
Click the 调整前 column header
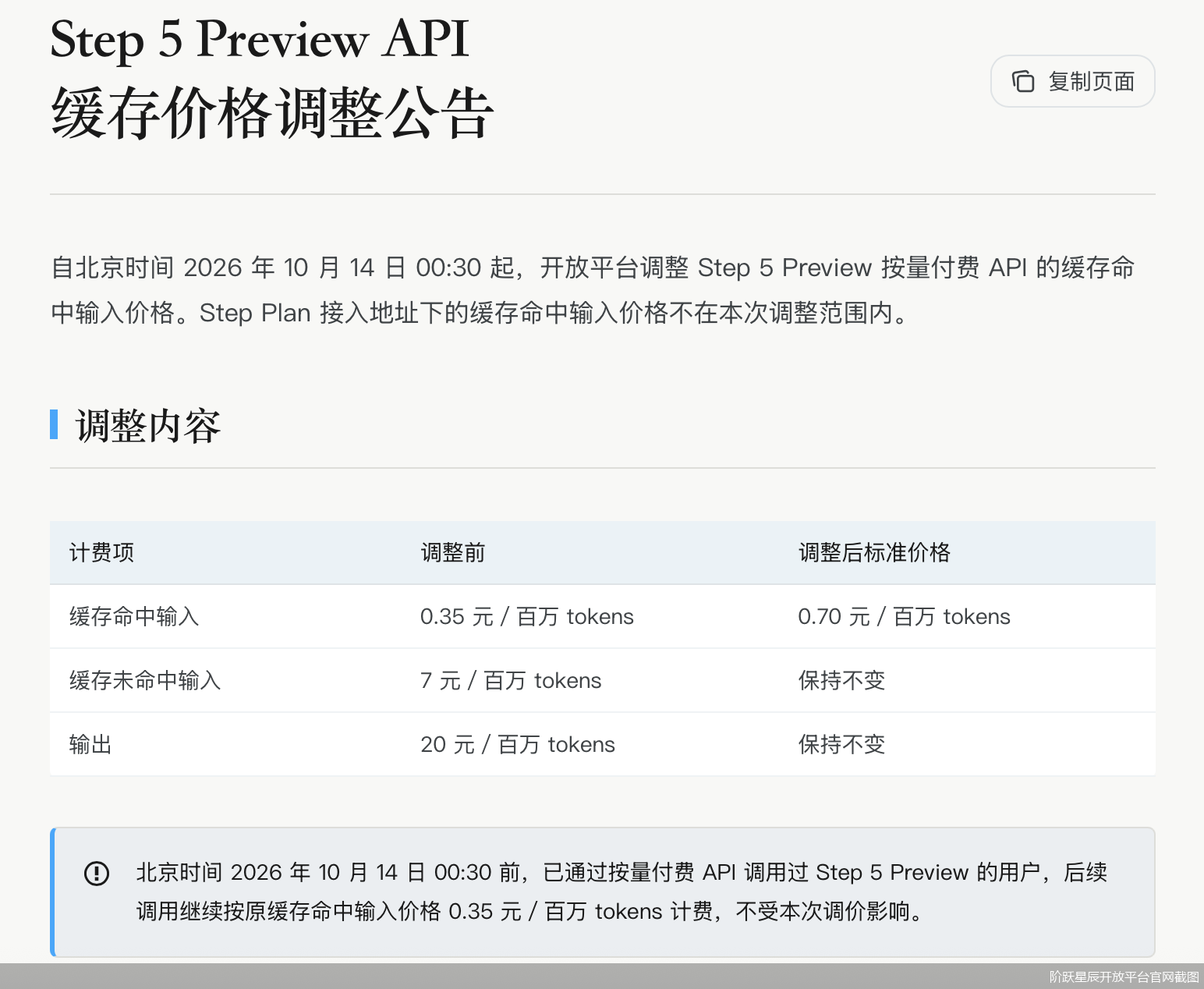(x=453, y=553)
